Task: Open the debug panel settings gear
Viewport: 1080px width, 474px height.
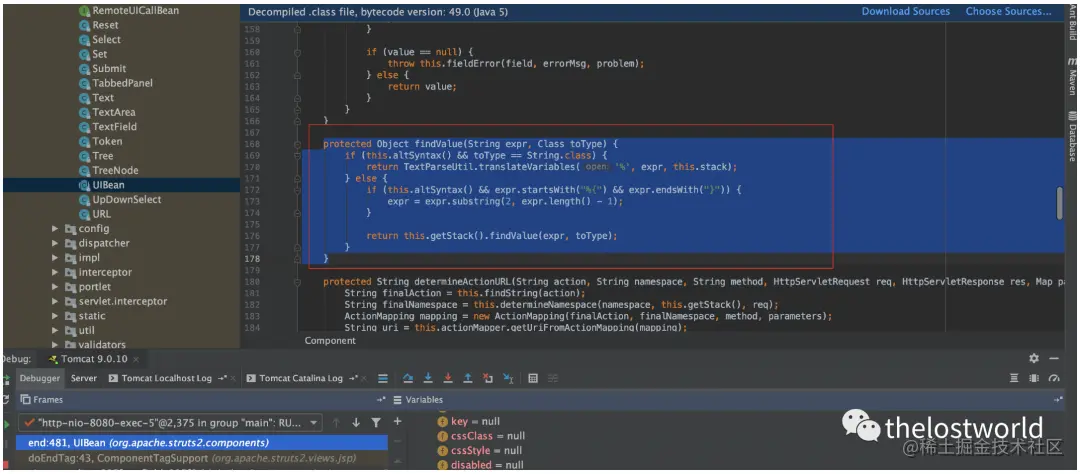Action: point(1034,359)
